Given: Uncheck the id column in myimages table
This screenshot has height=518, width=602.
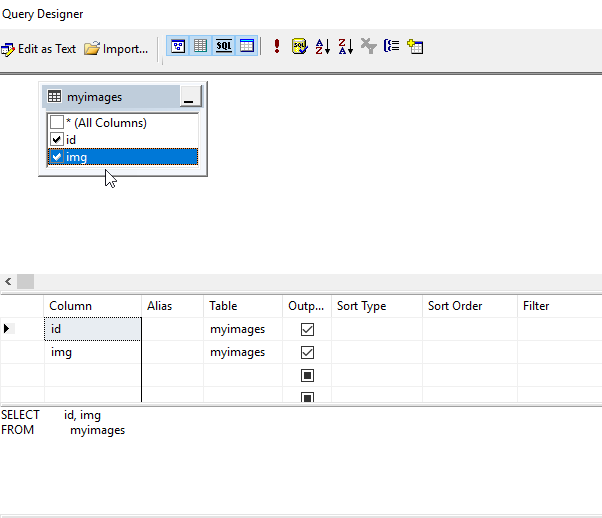Looking at the screenshot, I should point(57,140).
